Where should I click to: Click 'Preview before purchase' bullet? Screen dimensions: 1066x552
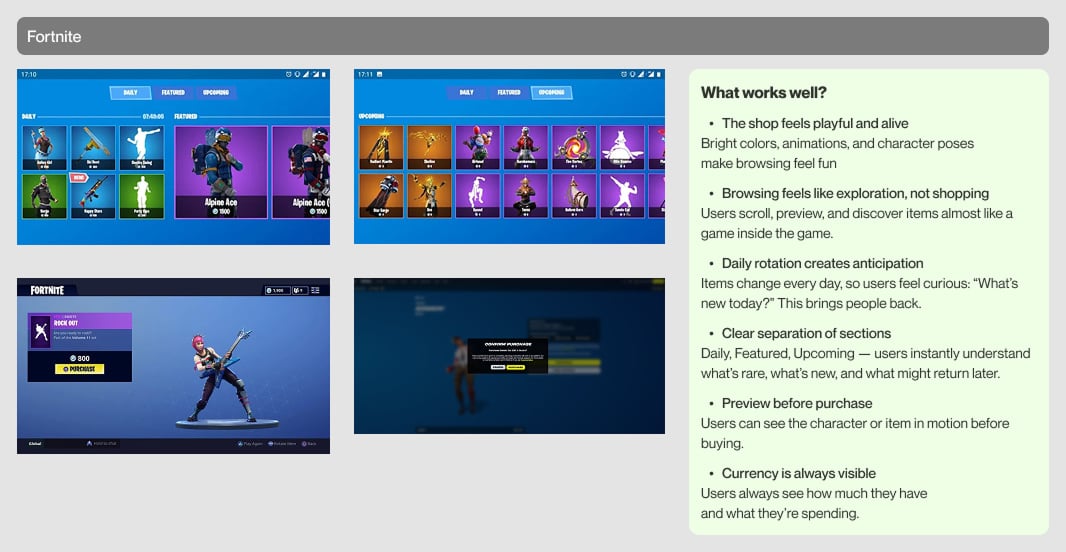797,404
